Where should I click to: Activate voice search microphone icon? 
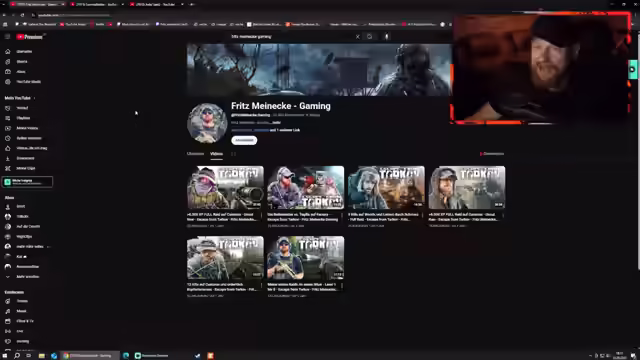(387, 36)
